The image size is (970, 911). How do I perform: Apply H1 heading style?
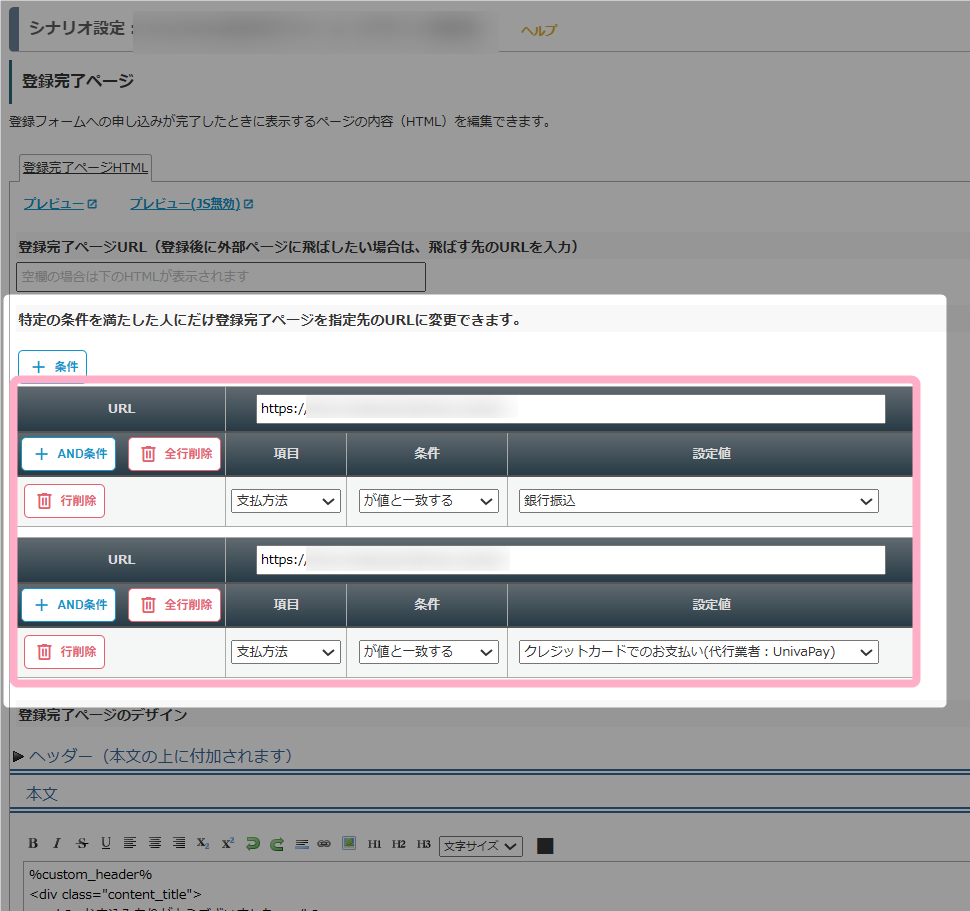375,844
